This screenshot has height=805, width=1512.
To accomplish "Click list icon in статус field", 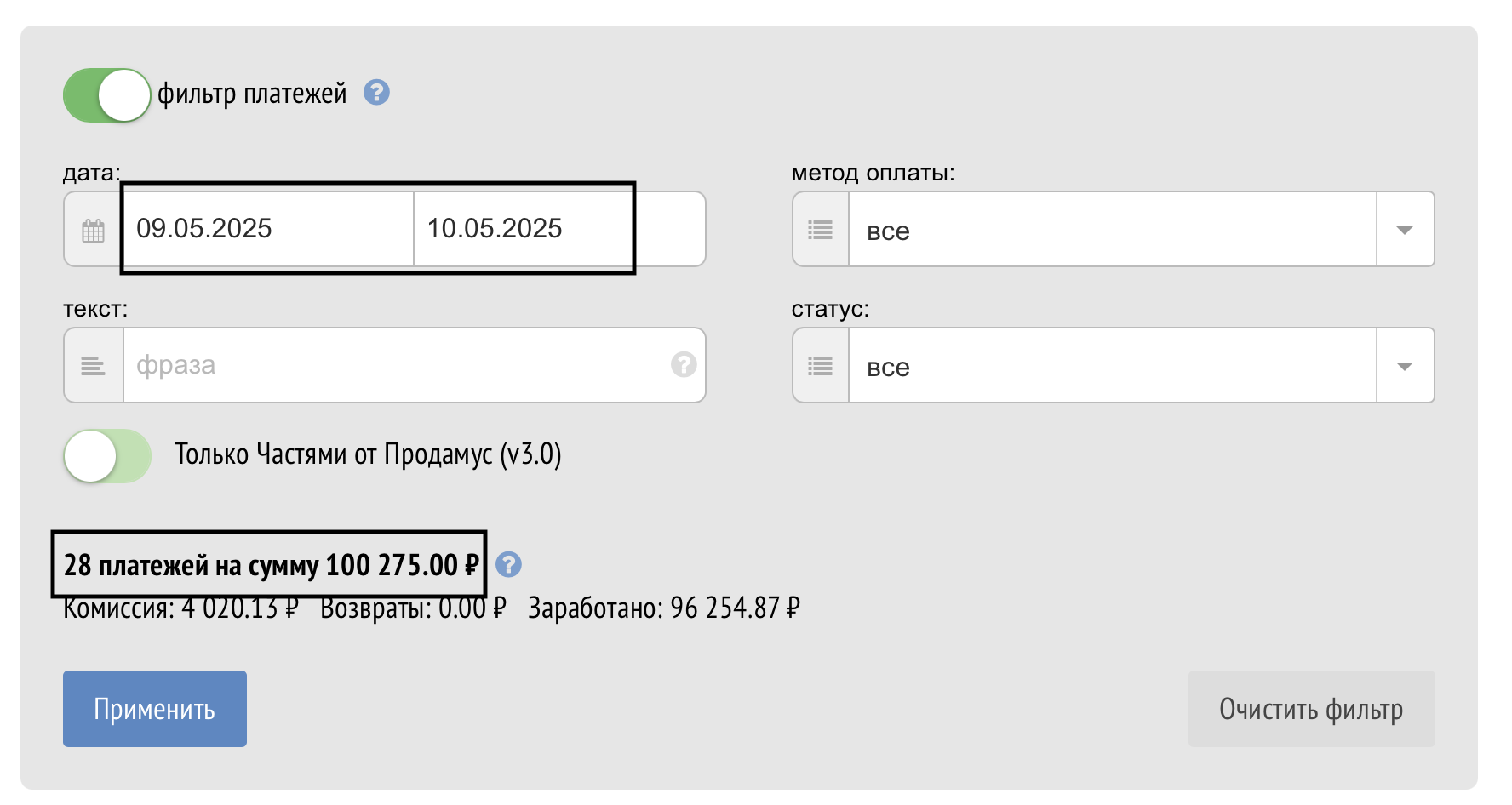I will click(820, 366).
